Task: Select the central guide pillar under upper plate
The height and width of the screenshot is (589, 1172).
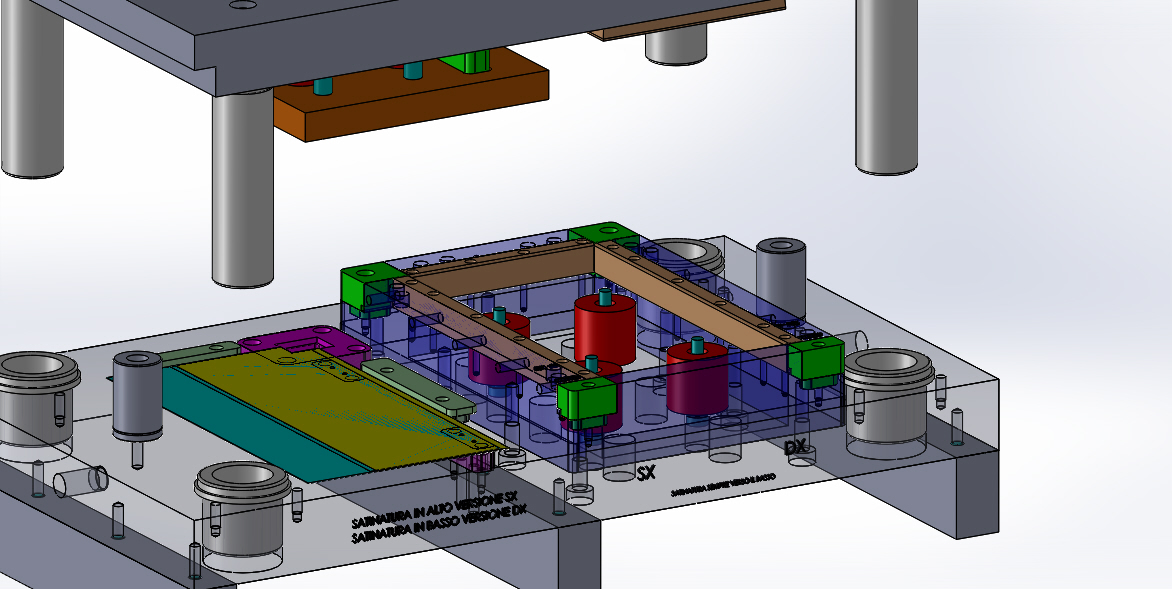Action: point(241,190)
